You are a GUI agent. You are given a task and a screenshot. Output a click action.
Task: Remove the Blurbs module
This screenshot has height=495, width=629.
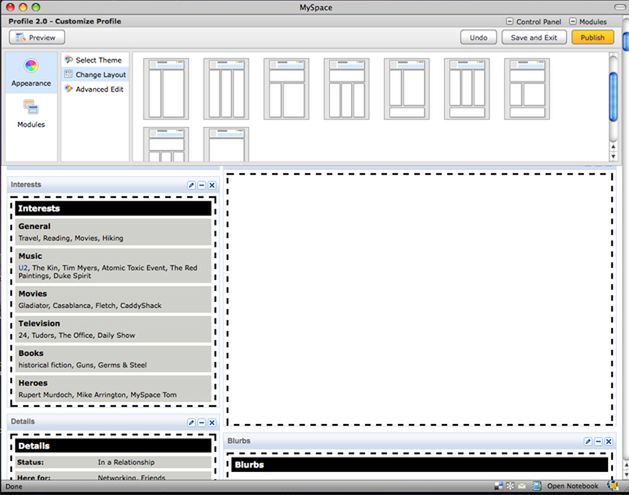click(x=609, y=441)
